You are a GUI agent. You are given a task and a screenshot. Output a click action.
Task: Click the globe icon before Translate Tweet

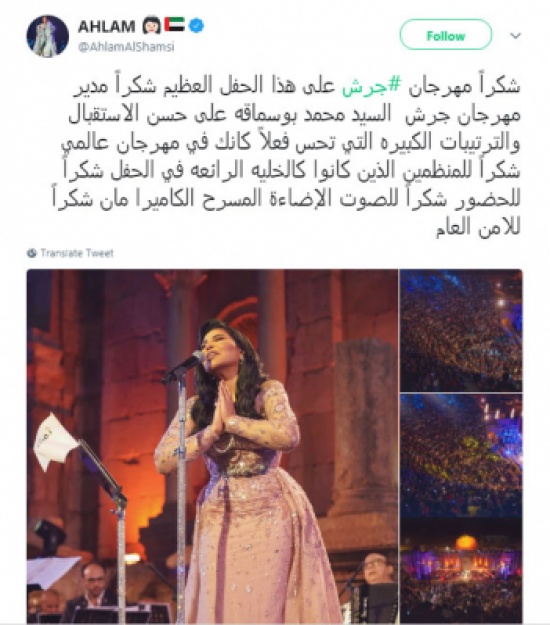pyautogui.click(x=32, y=253)
